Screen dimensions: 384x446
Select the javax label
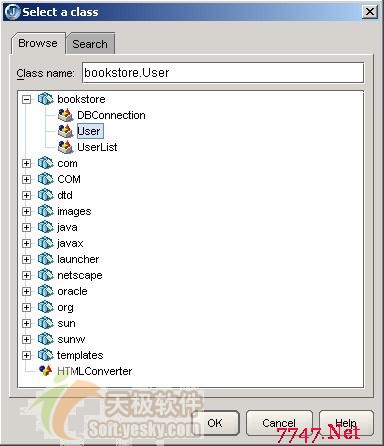(x=70, y=243)
